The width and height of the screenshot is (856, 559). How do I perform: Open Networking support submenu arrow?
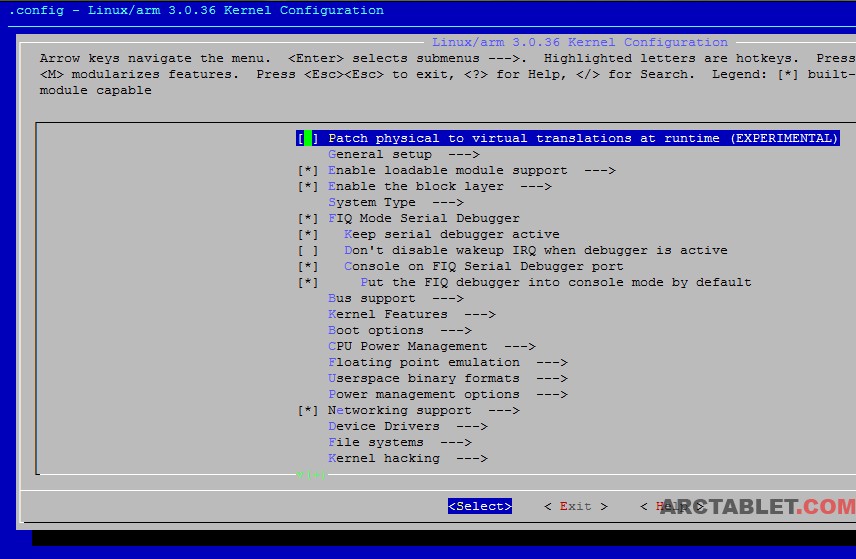coord(504,411)
